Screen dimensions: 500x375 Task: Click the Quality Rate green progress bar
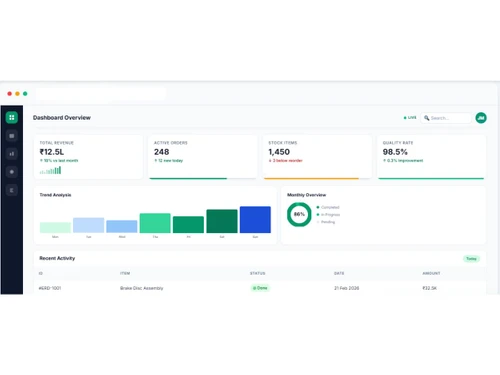click(x=431, y=178)
